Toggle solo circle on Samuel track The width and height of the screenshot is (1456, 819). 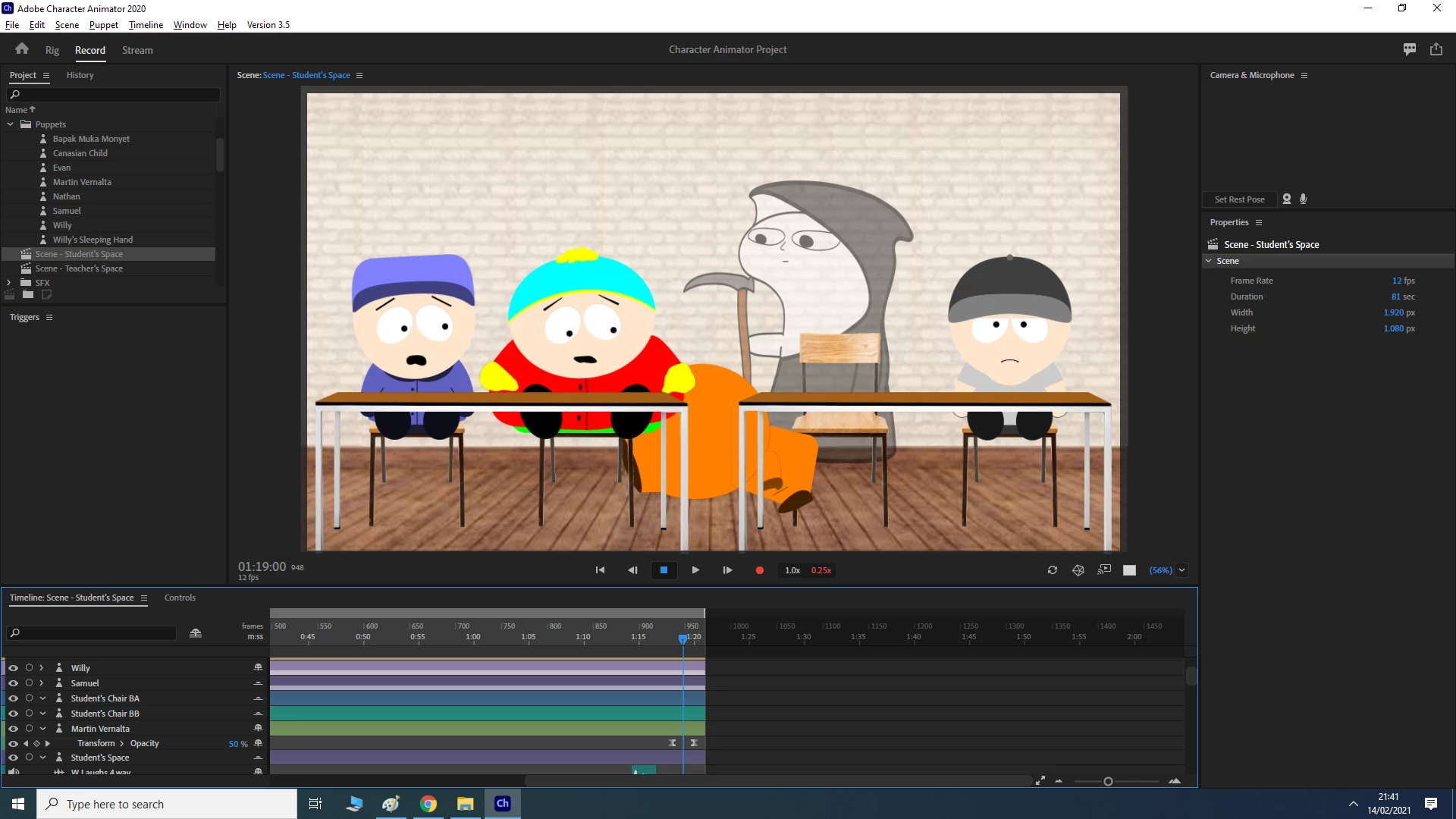point(29,683)
